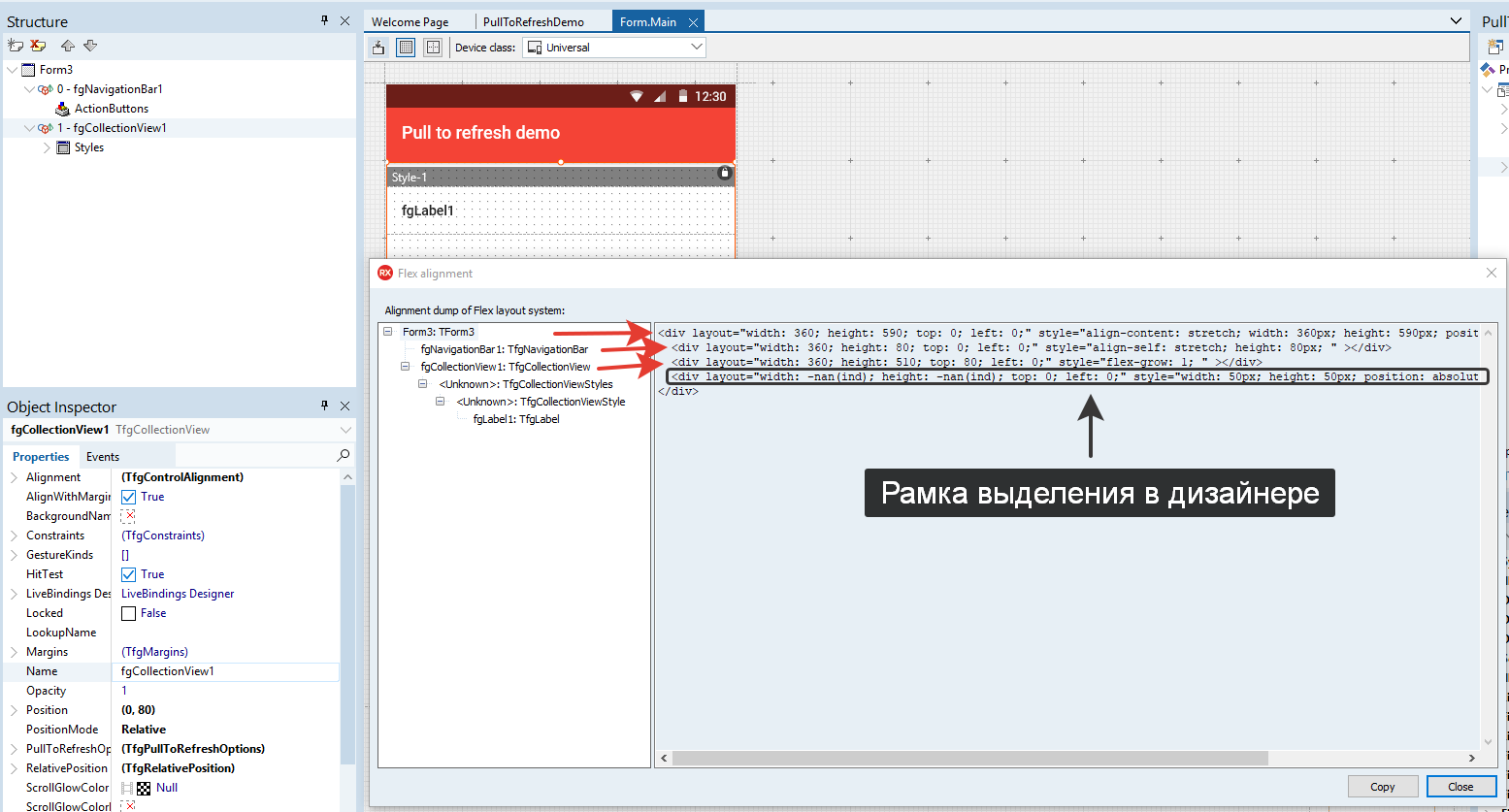Expand the Alignment property
Image resolution: width=1509 pixels, height=812 pixels.
(x=14, y=477)
